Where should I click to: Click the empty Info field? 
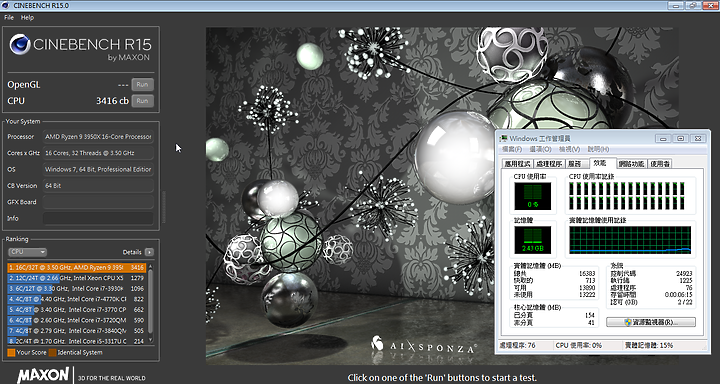(x=98, y=218)
